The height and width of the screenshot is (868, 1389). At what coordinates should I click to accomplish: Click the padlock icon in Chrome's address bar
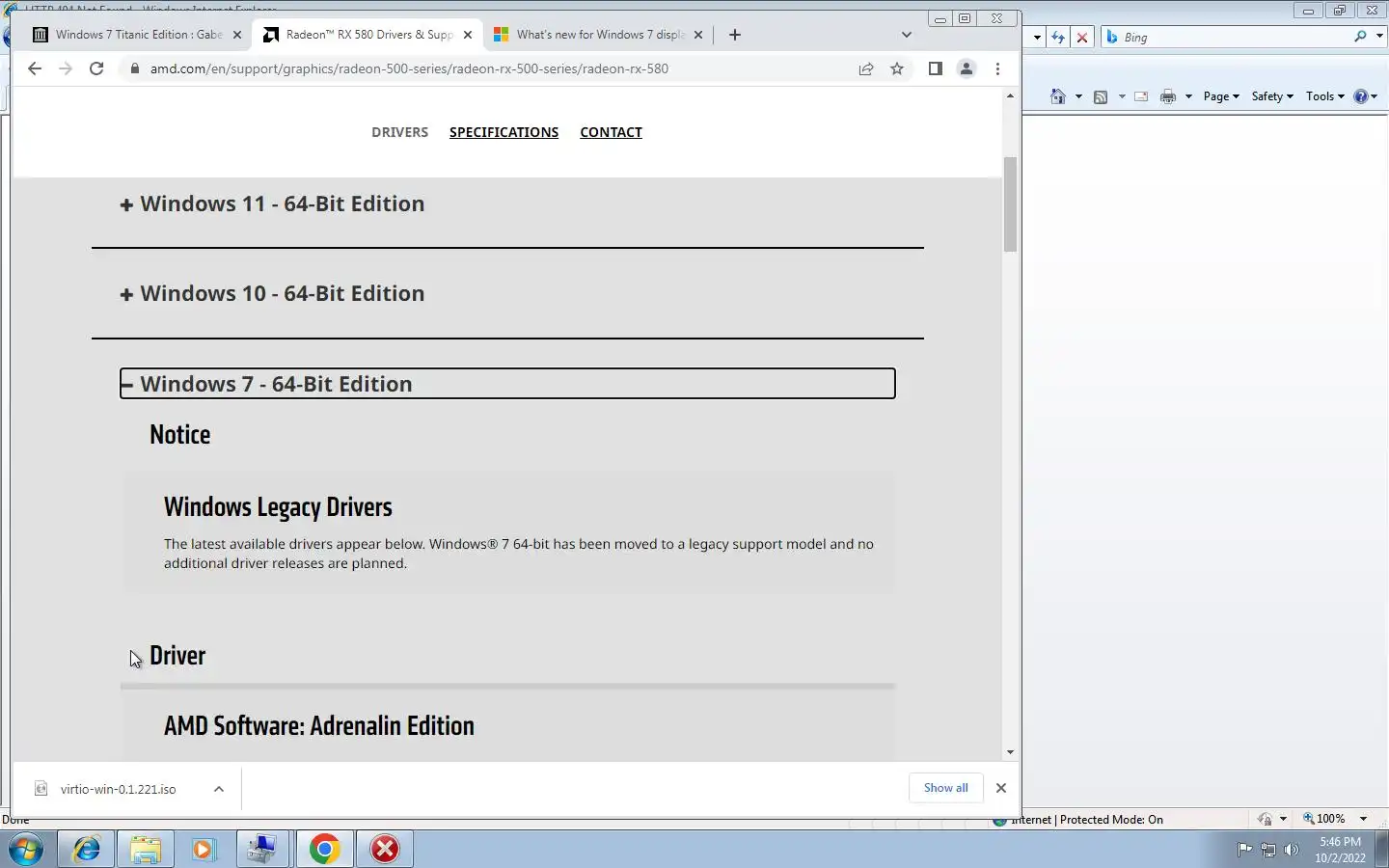coord(134,68)
